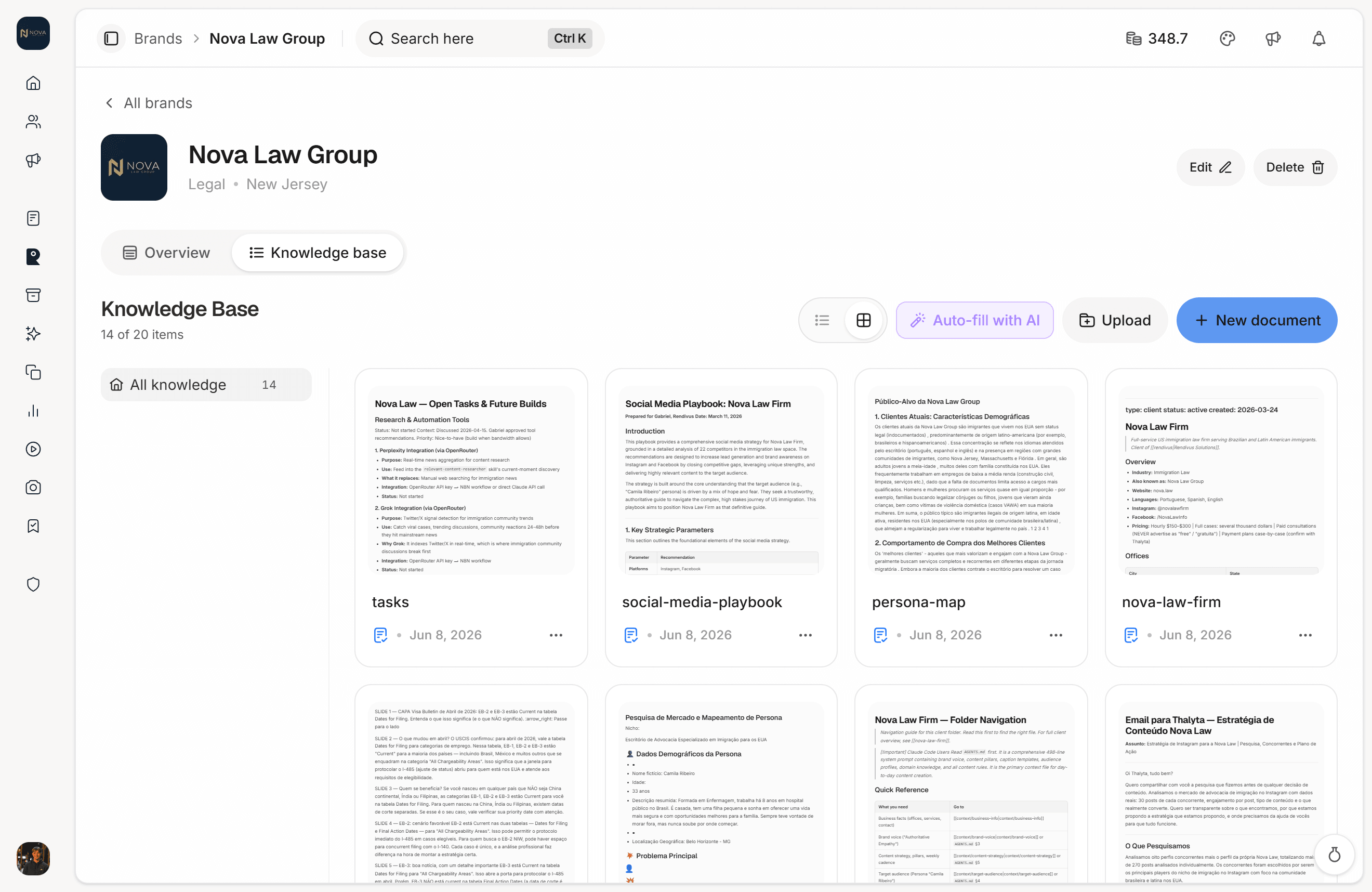This screenshot has width=1372, height=892.
Task: Open the announcements megaphone in header
Action: pos(1273,38)
